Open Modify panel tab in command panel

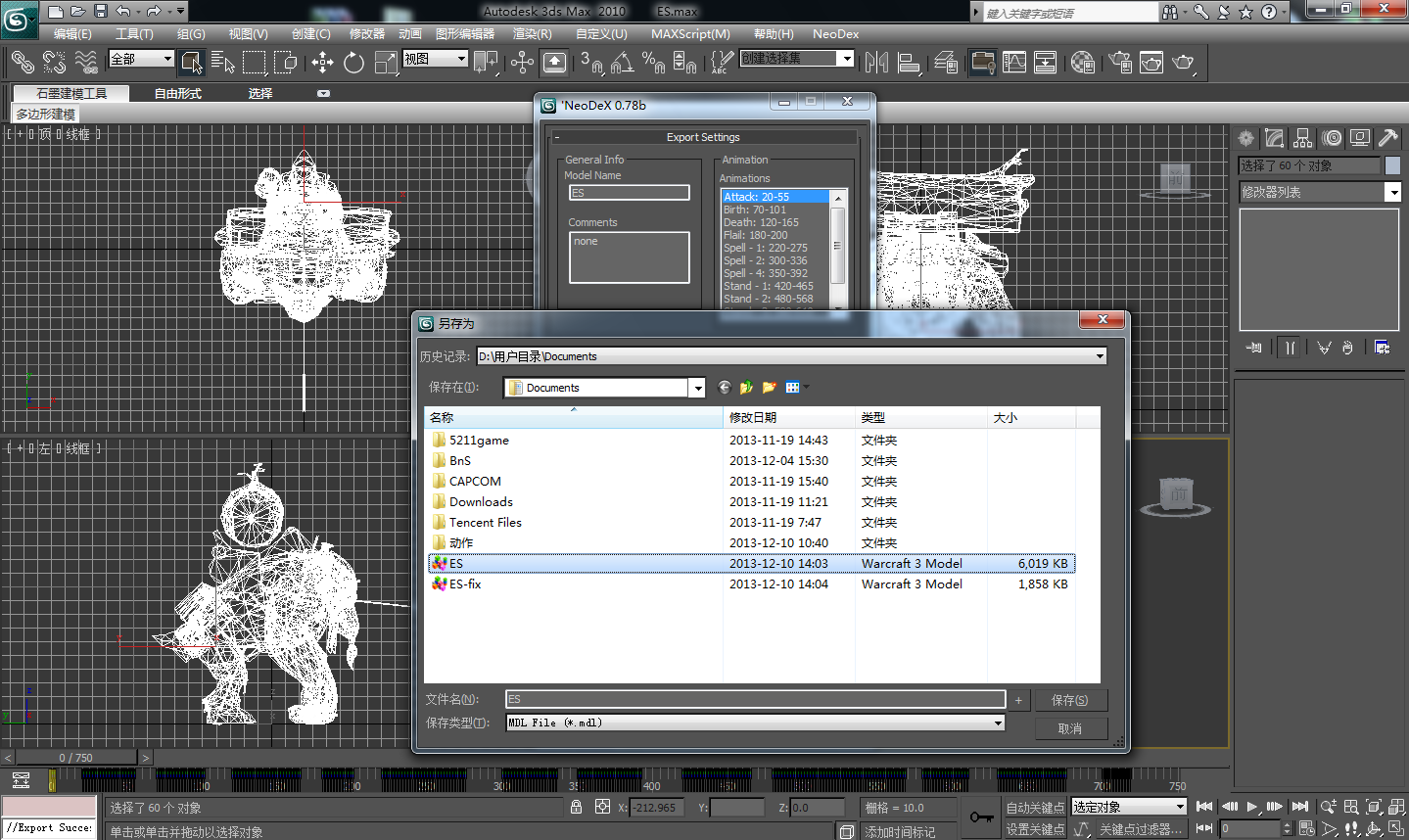(x=1274, y=138)
